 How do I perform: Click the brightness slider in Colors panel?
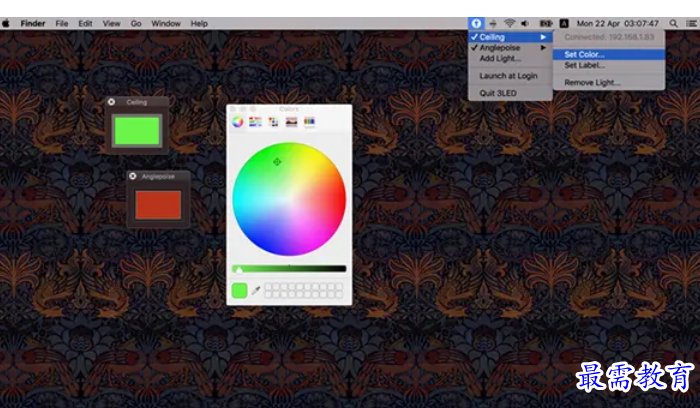tap(289, 269)
